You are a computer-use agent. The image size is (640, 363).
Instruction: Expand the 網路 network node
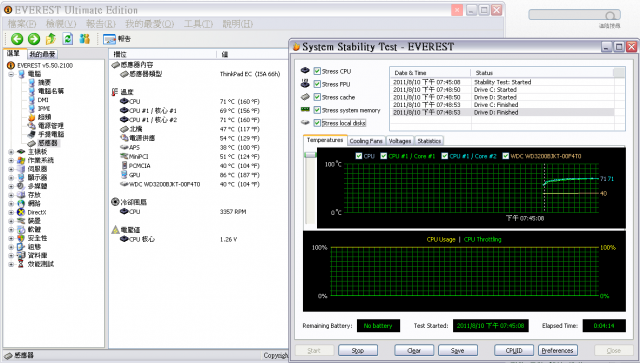[x=11, y=203]
